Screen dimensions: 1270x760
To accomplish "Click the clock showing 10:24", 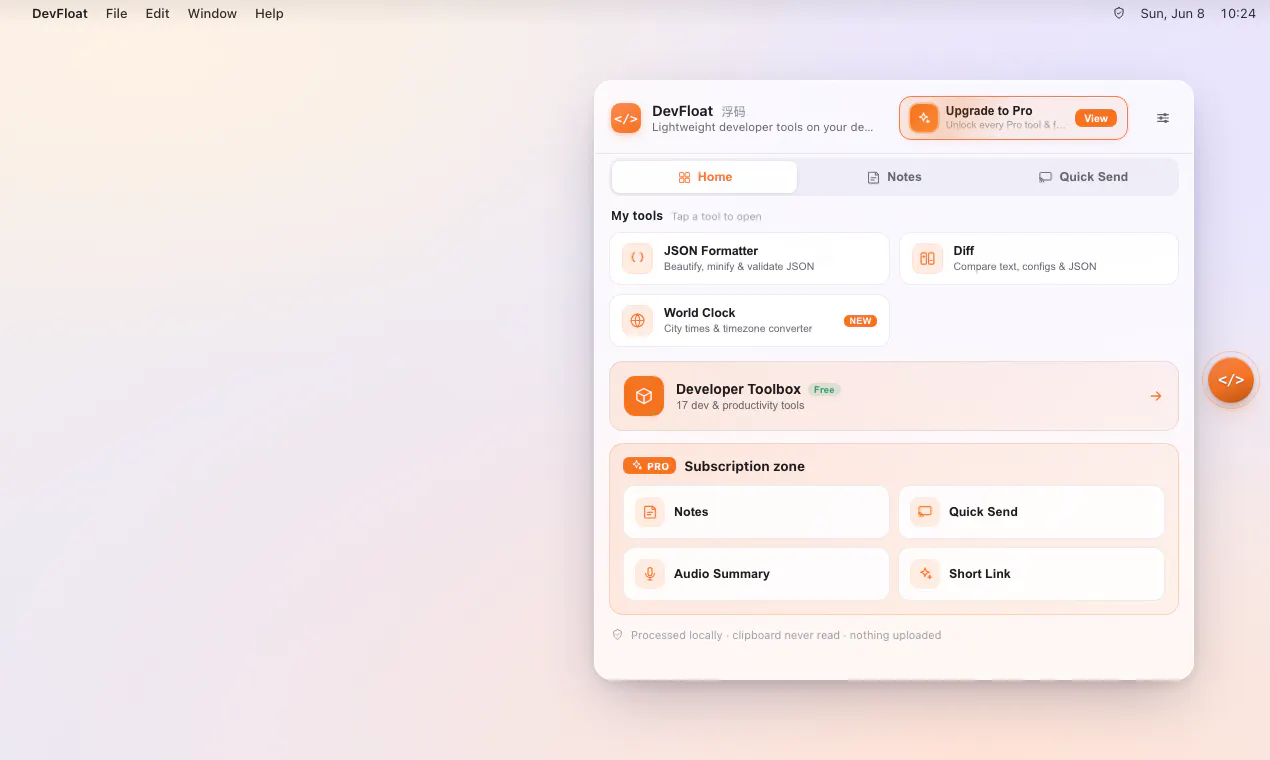I will tap(1238, 14).
